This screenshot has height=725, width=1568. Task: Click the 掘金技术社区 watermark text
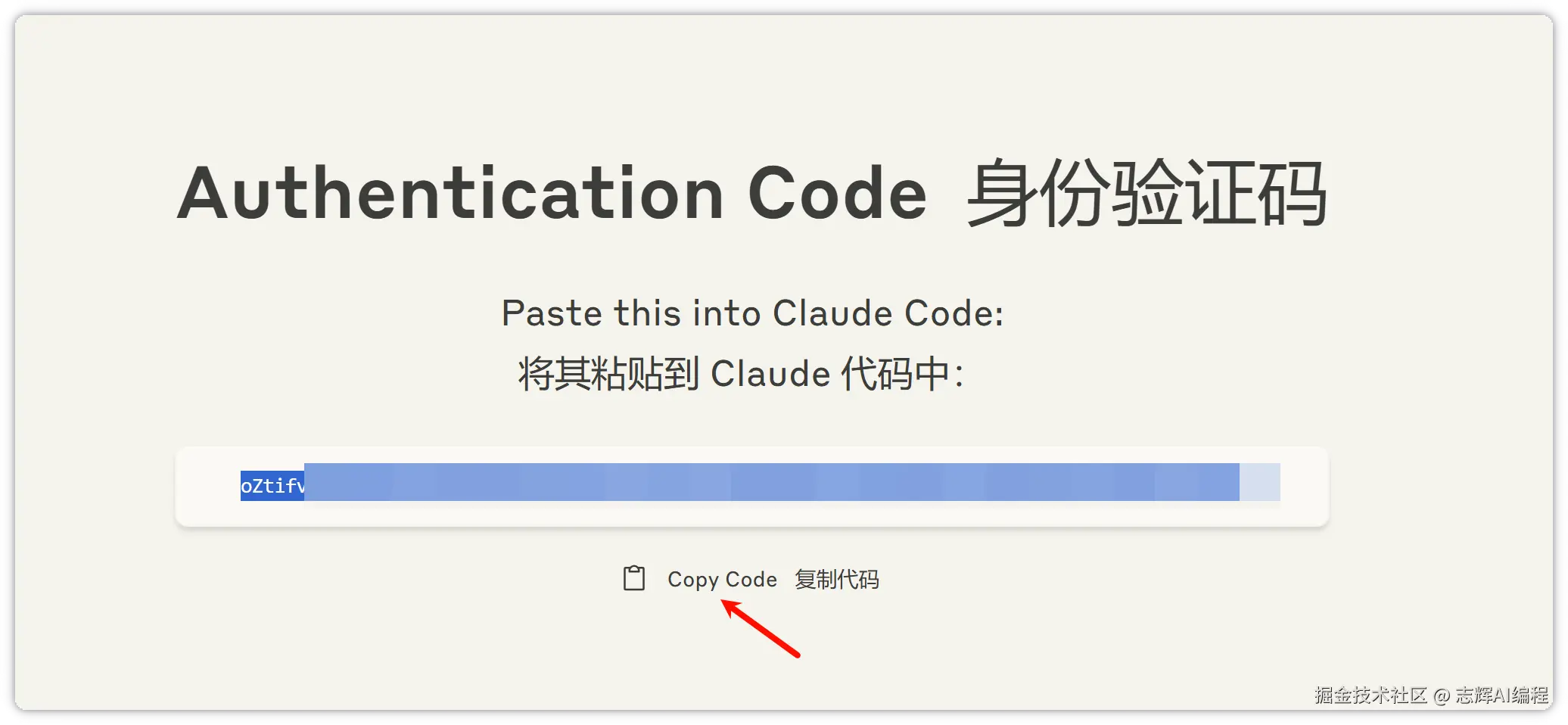[1370, 695]
